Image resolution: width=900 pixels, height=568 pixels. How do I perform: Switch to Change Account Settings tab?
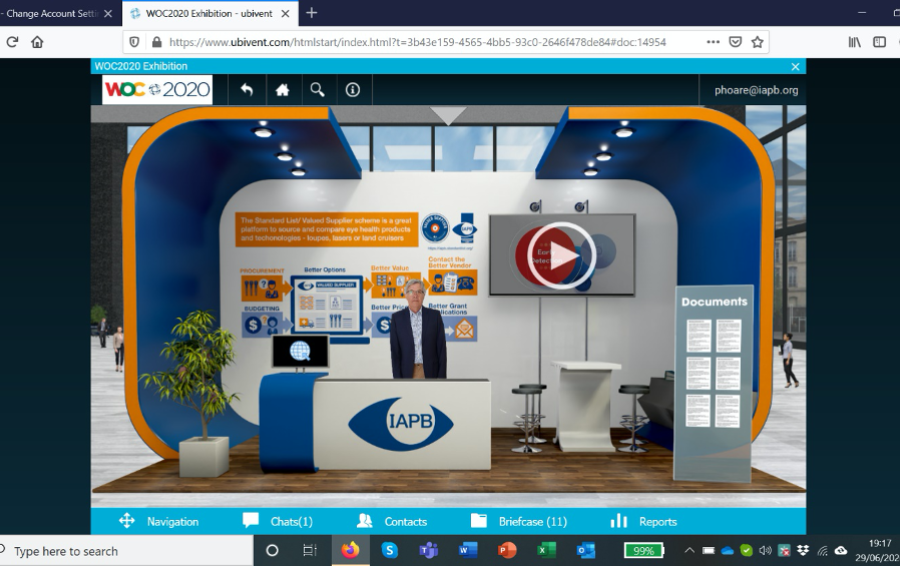pos(52,13)
